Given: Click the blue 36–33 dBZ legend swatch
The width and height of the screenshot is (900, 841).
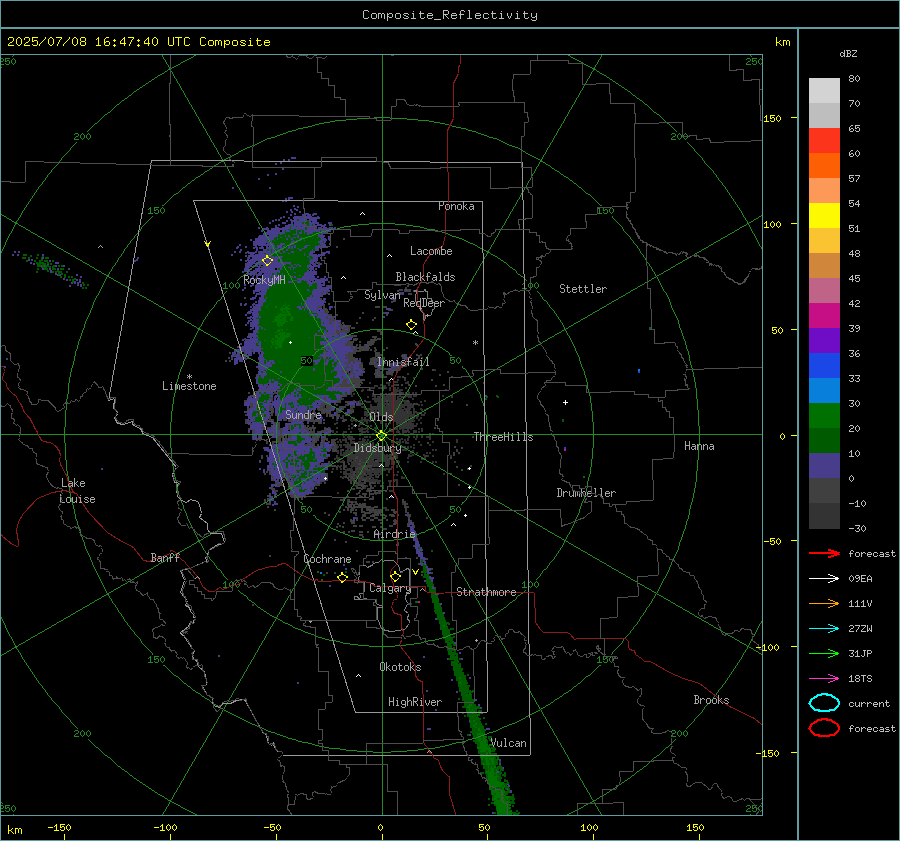Looking at the screenshot, I should [x=824, y=366].
